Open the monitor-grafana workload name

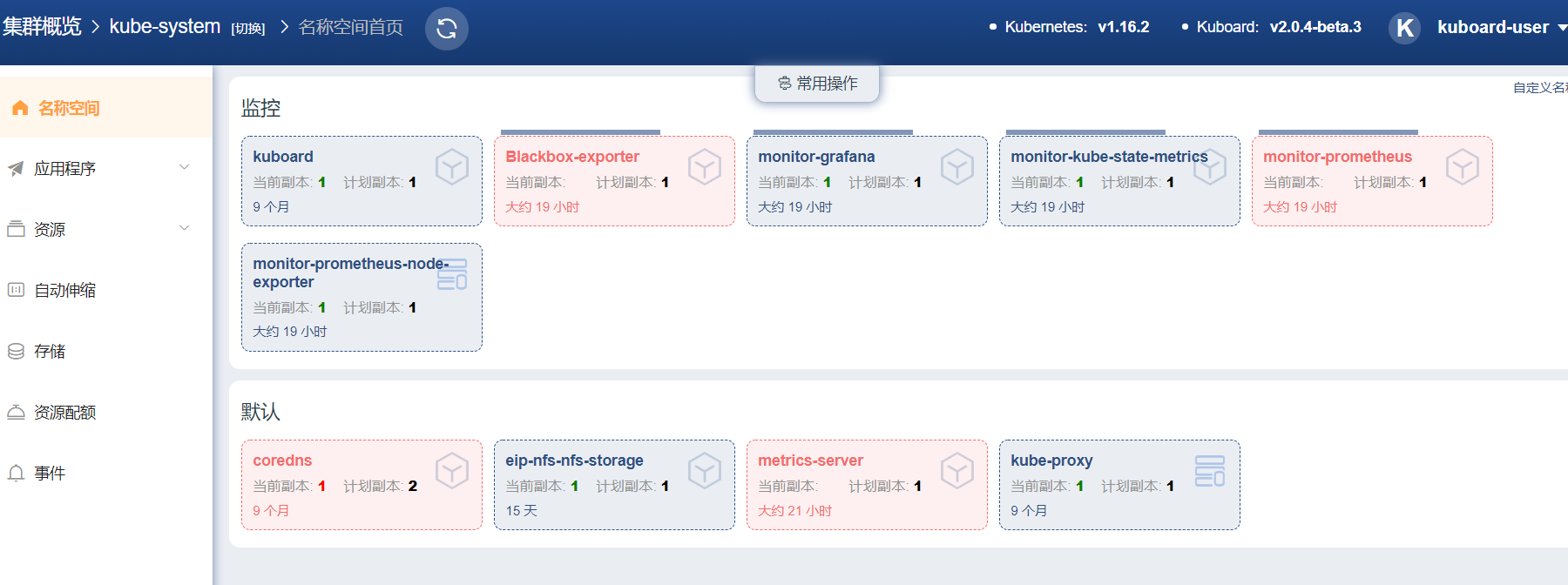pos(816,157)
